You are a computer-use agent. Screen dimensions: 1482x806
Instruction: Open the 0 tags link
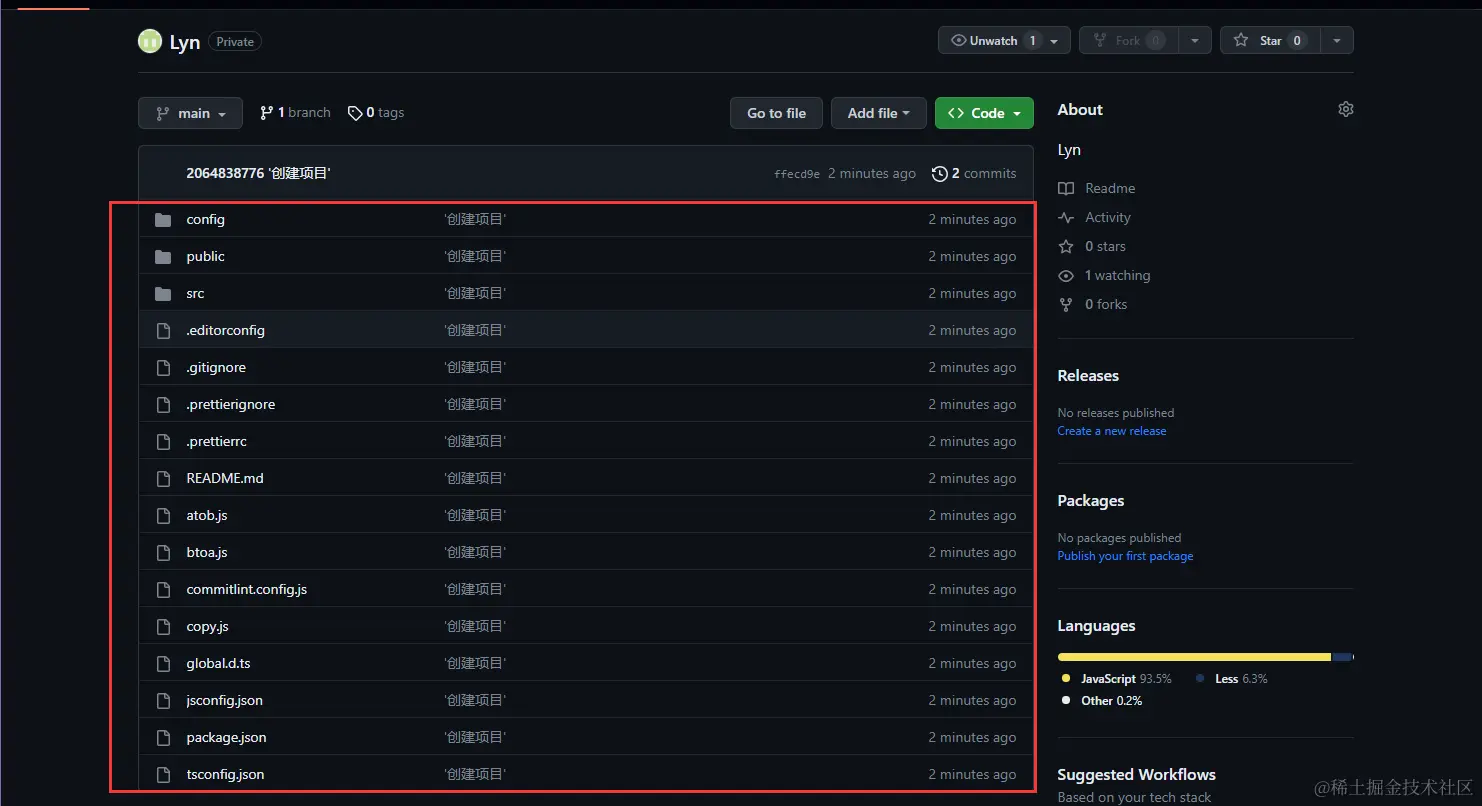pyautogui.click(x=376, y=113)
